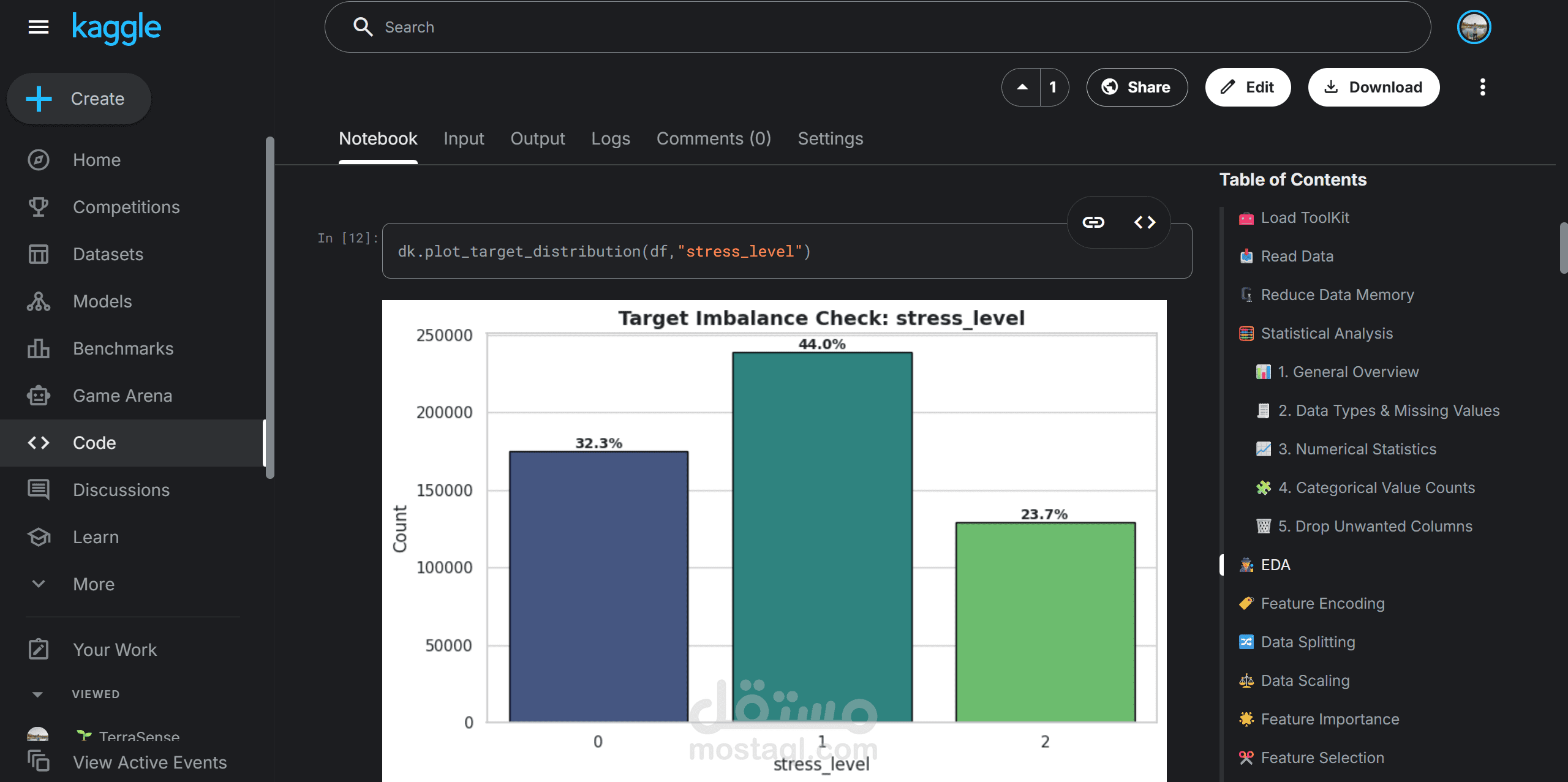Copy cell link using the chain icon
Screen dimensions: 1568x782
point(1093,222)
